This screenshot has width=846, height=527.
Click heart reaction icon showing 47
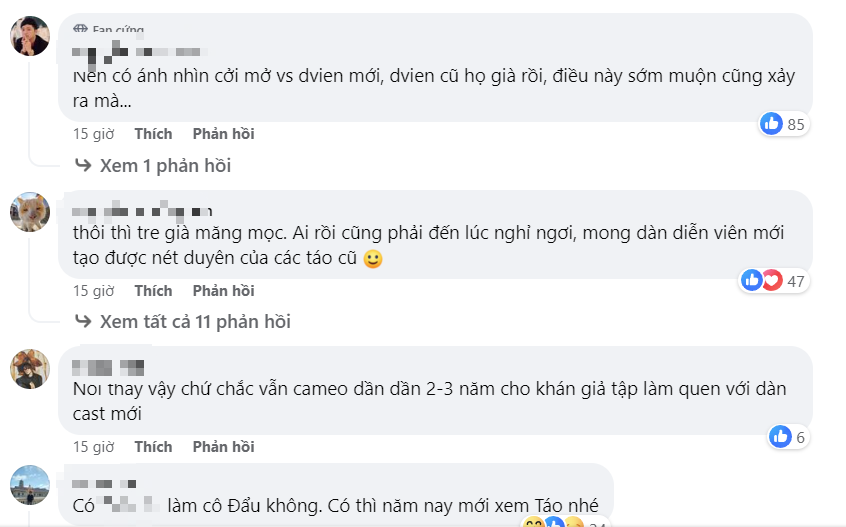[772, 281]
